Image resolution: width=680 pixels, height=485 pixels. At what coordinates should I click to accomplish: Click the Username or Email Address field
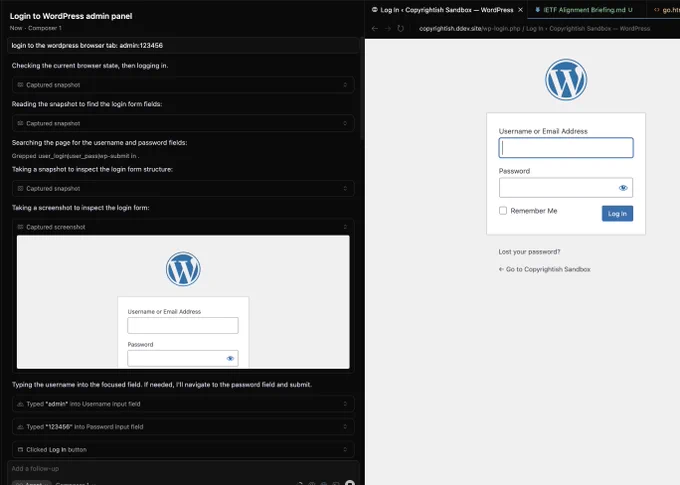click(566, 148)
